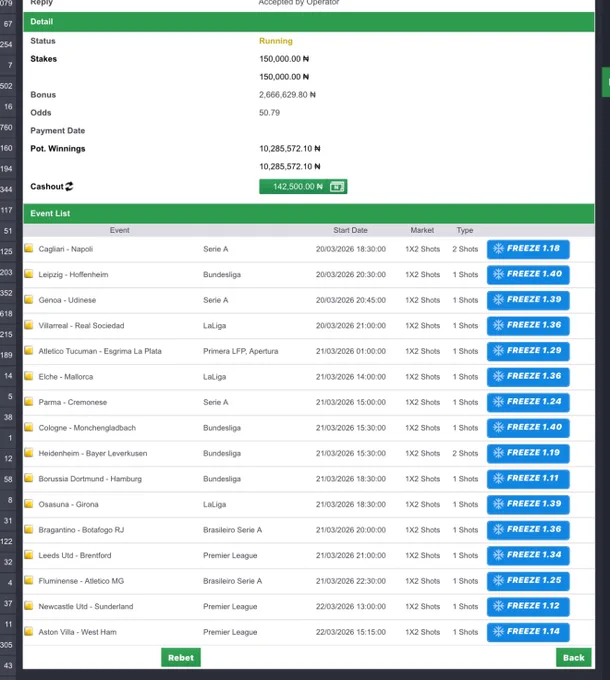The image size is (610, 680).
Task: Click the 2 Shots type for Heidenheim row
Action: click(x=465, y=453)
